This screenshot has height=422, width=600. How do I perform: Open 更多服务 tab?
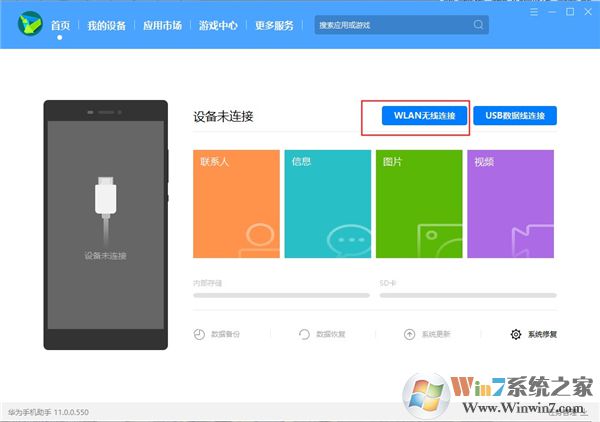pyautogui.click(x=274, y=26)
